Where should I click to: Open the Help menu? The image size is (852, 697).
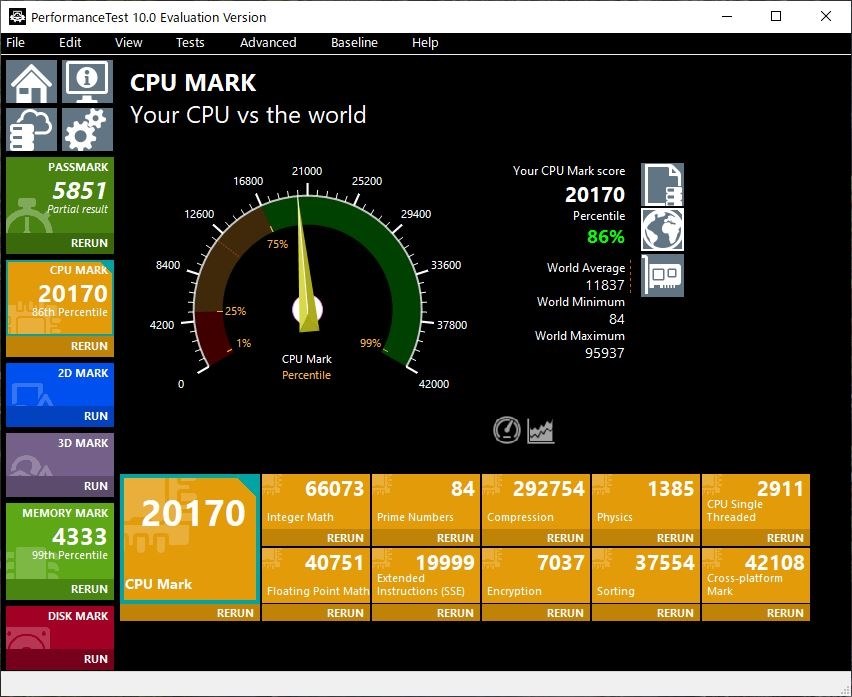pyautogui.click(x=425, y=42)
